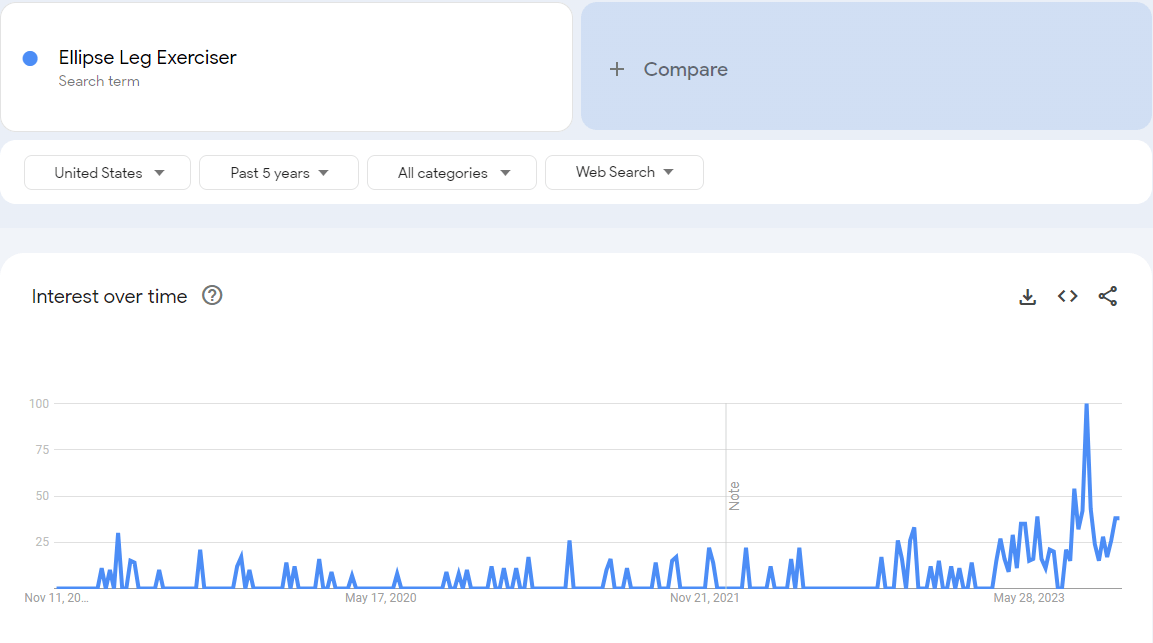Click the Nov 21, 2021 axis label
Screen dimensions: 1153x643
pos(704,598)
